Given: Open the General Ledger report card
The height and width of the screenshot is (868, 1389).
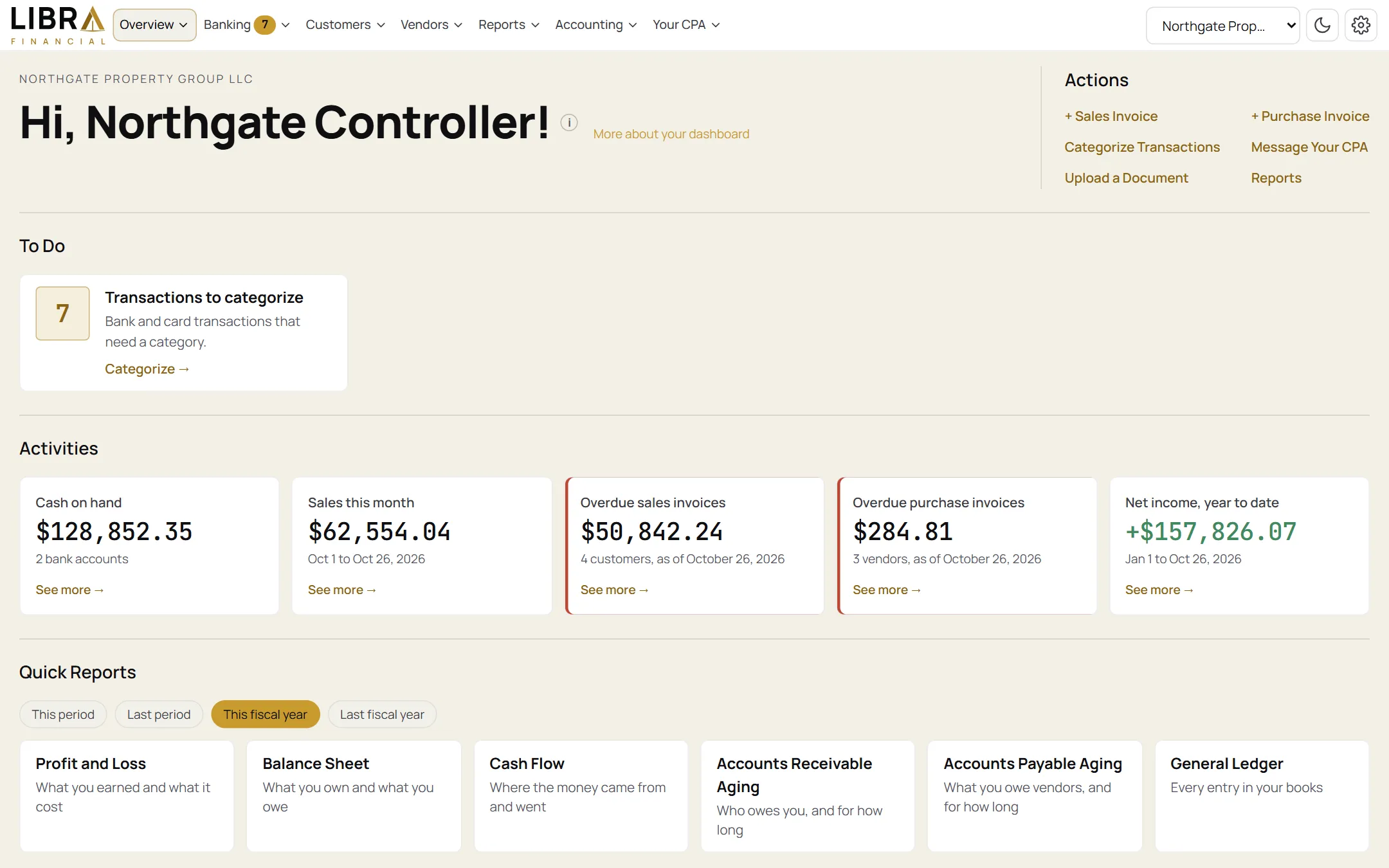Looking at the screenshot, I should point(1262,796).
